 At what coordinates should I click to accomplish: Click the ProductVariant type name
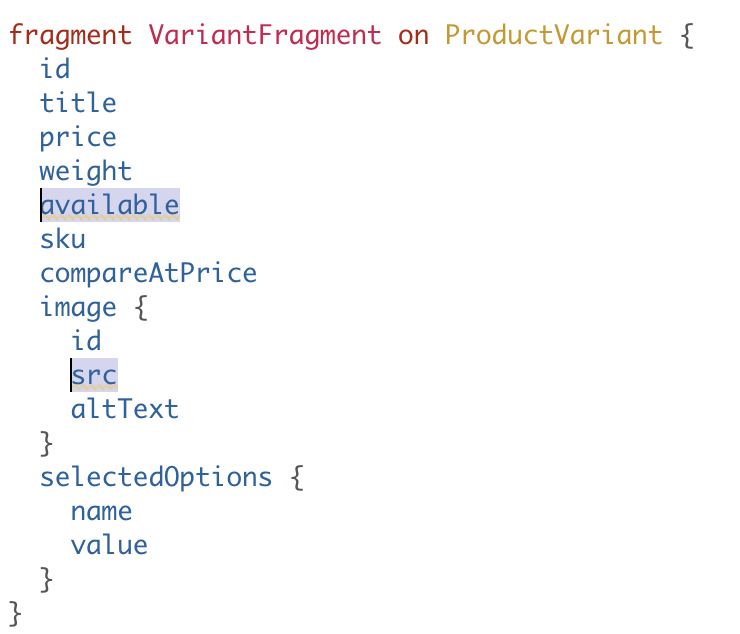click(x=554, y=35)
